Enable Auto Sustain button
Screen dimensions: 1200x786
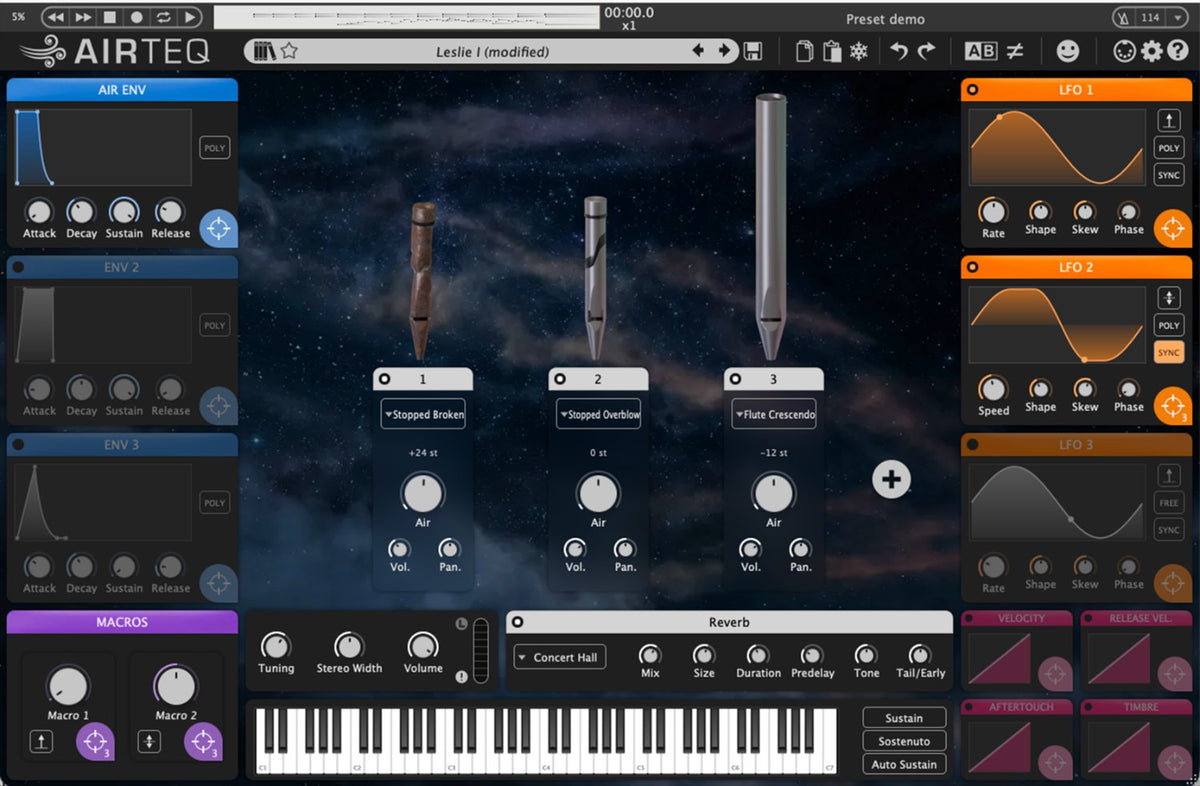click(x=904, y=764)
